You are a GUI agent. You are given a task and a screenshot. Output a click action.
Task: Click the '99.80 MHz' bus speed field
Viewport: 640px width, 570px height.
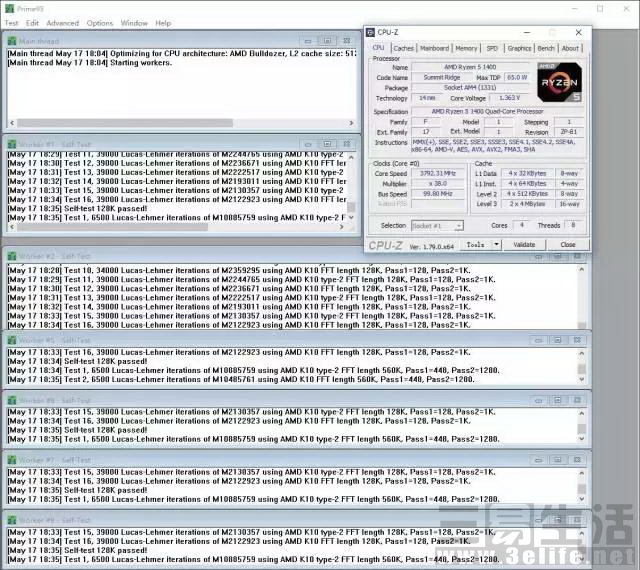[438, 194]
